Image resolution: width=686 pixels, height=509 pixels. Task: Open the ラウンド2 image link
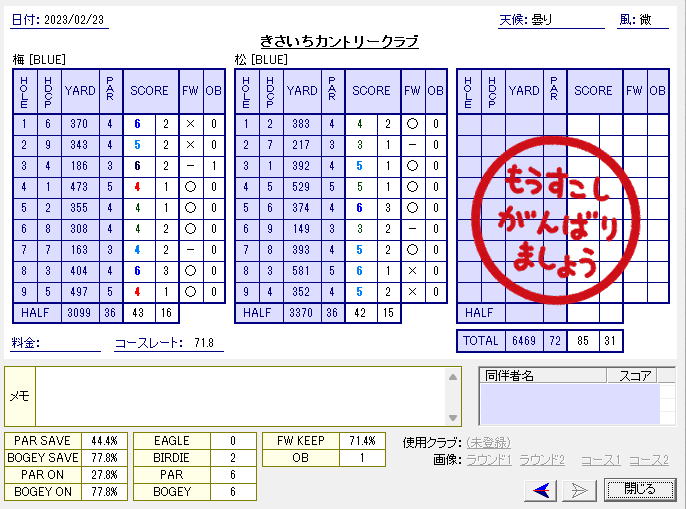coord(542,460)
